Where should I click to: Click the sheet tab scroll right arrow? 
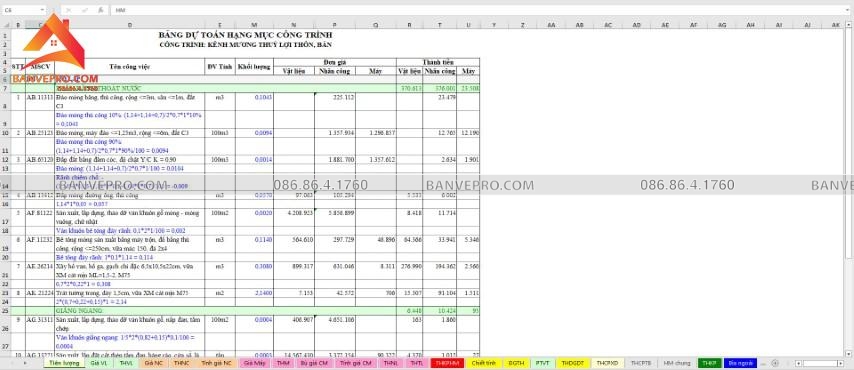pyautogui.click(x=25, y=363)
